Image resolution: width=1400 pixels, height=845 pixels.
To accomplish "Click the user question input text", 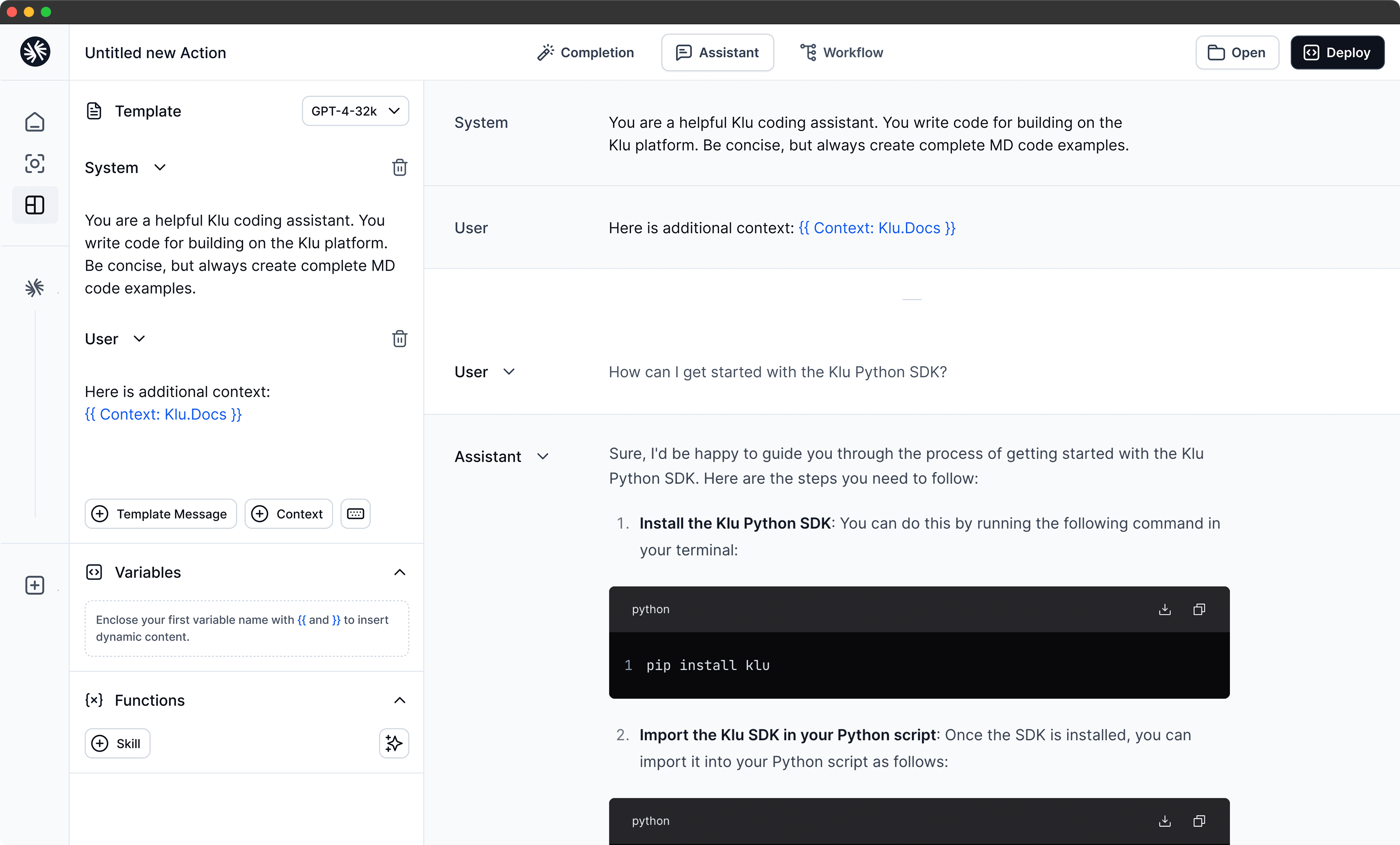I will [777, 372].
